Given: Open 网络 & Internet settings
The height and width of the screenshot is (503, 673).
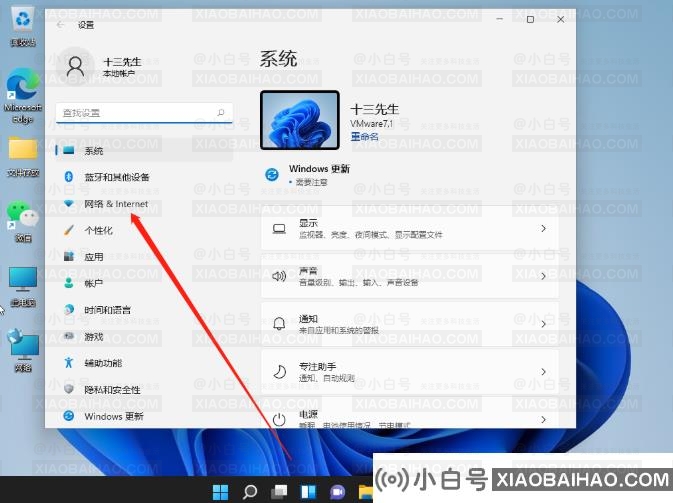Looking at the screenshot, I should tap(144, 204).
